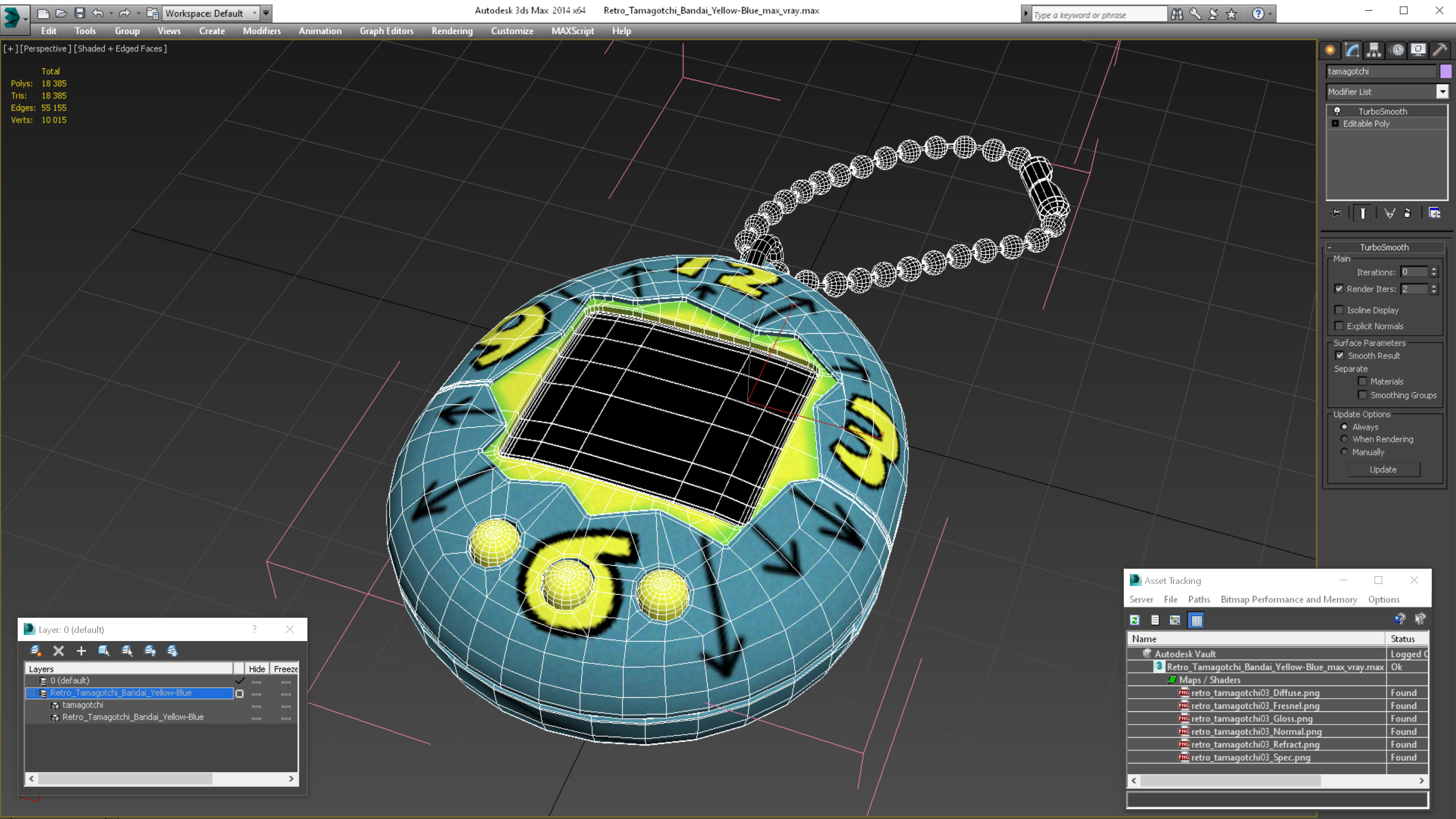Select When Rendering update option
Viewport: 1456px width, 819px height.
click(1344, 439)
